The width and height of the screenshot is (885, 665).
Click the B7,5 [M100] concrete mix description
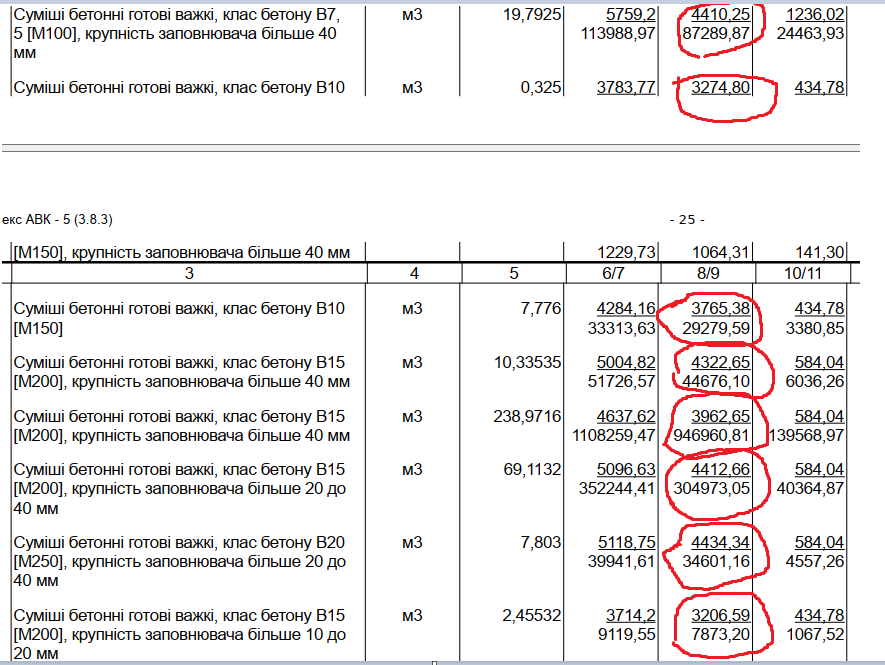point(179,34)
